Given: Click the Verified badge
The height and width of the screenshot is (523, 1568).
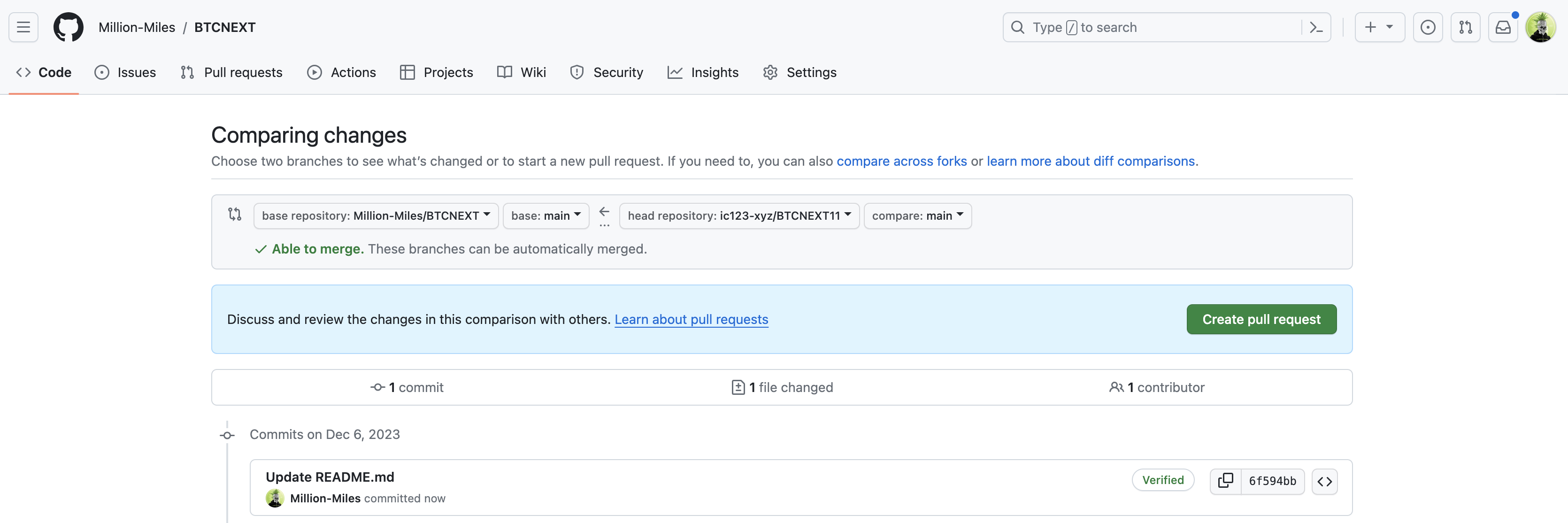Looking at the screenshot, I should pyautogui.click(x=1162, y=480).
